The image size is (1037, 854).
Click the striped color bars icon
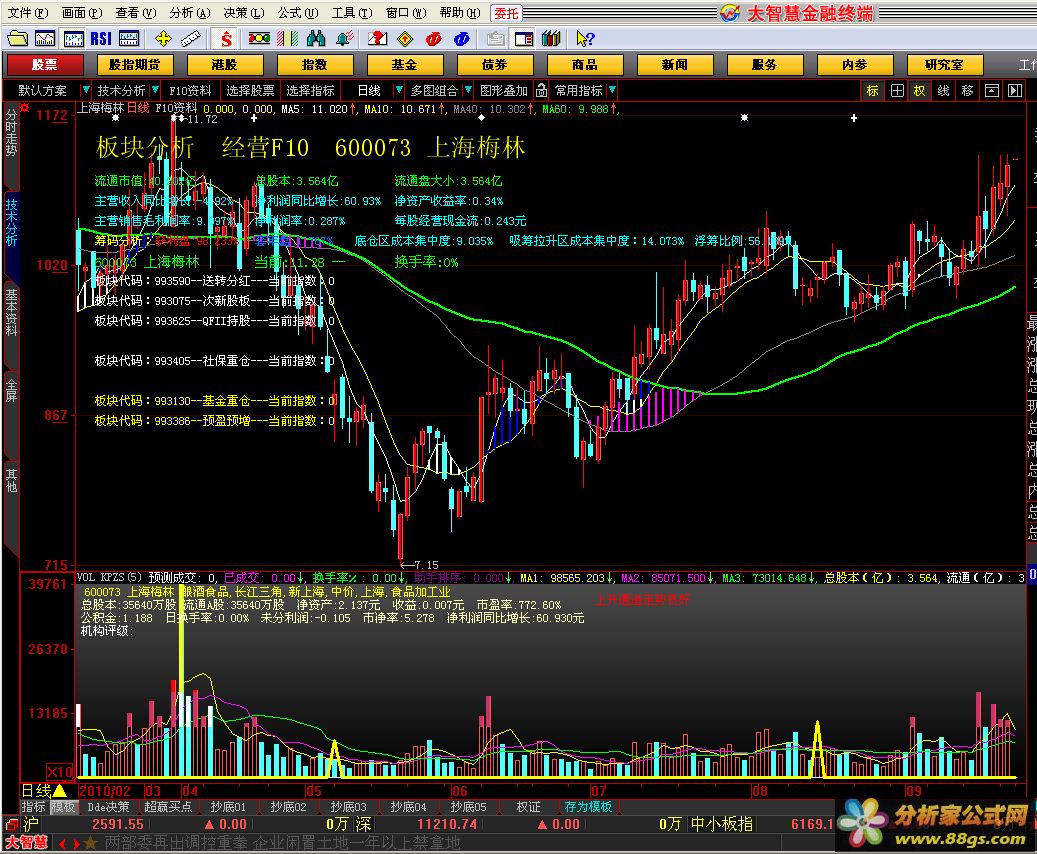coord(287,39)
